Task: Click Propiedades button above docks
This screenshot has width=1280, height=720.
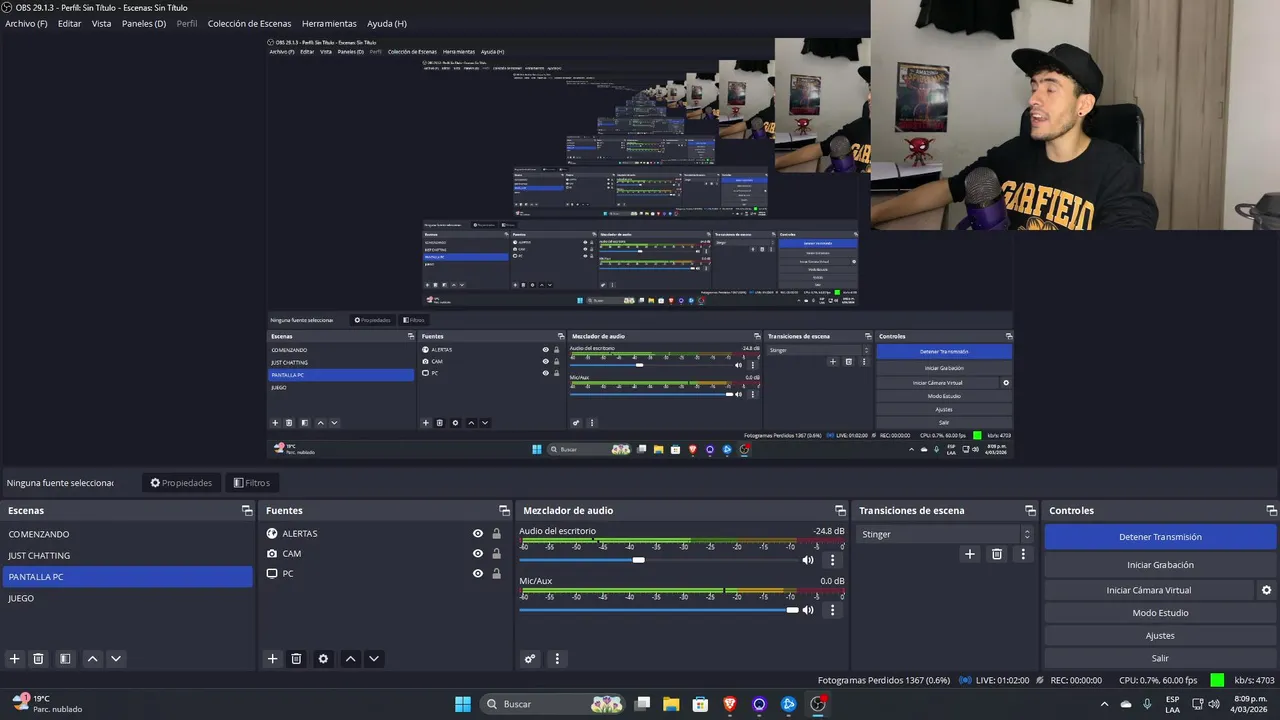Action: click(181, 483)
